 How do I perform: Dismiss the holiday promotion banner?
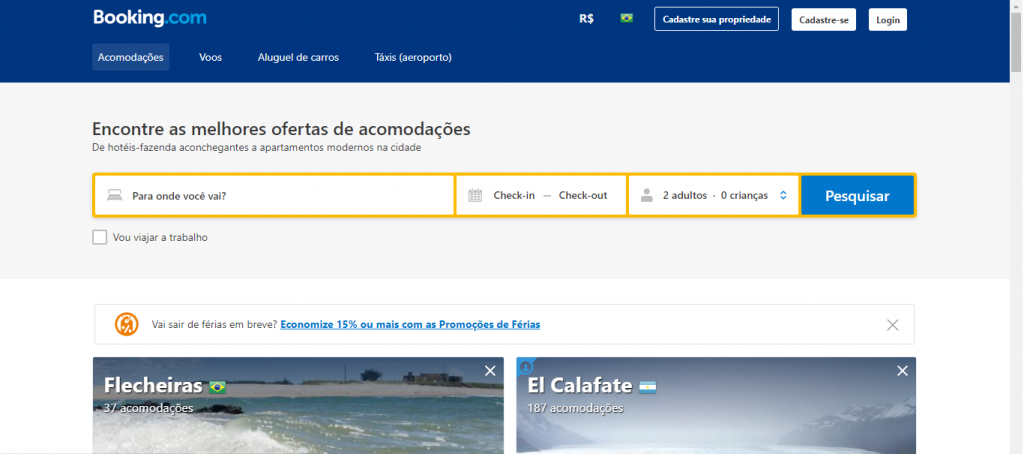coord(893,325)
